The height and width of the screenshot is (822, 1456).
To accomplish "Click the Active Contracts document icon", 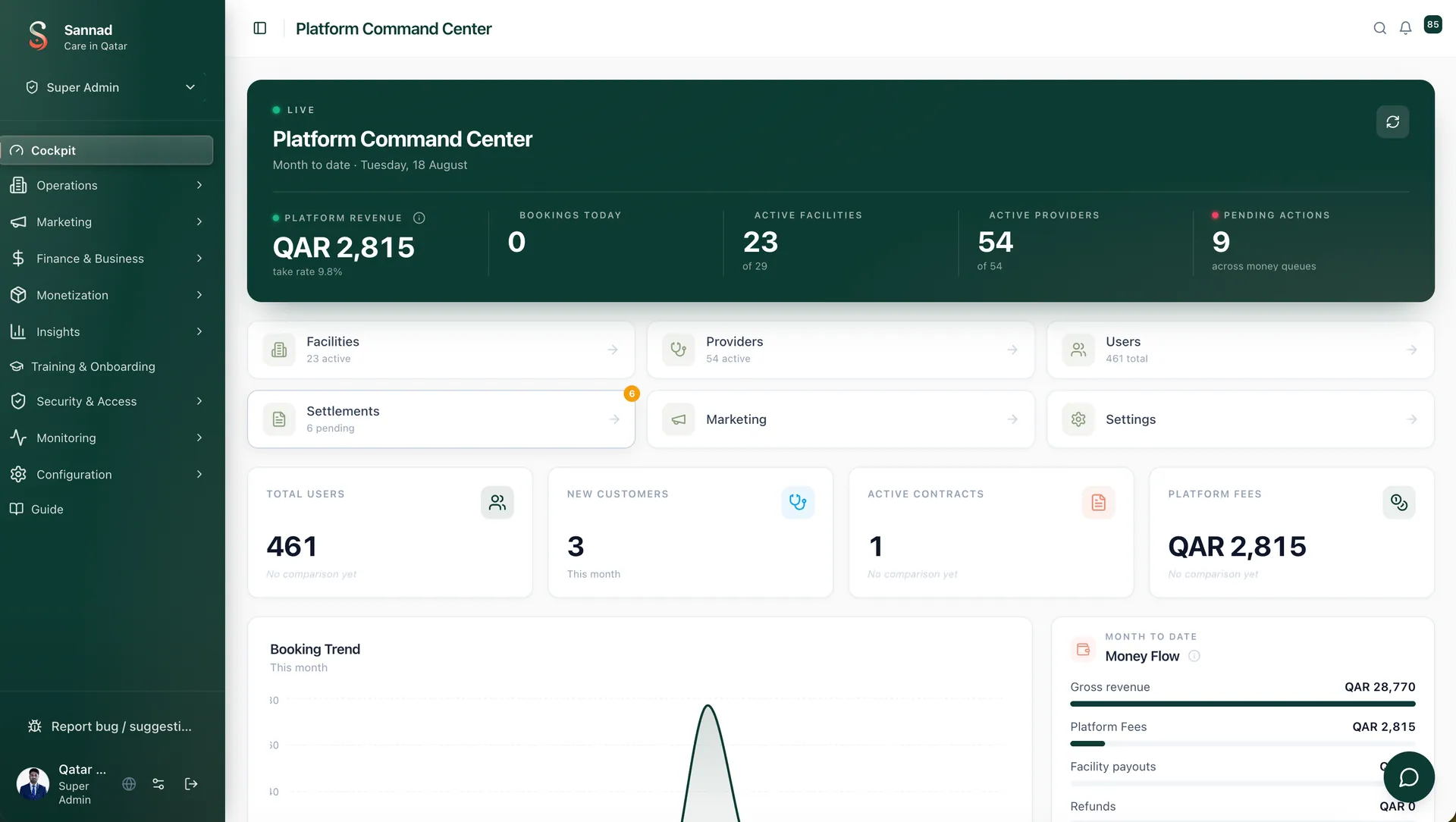I will pyautogui.click(x=1098, y=502).
